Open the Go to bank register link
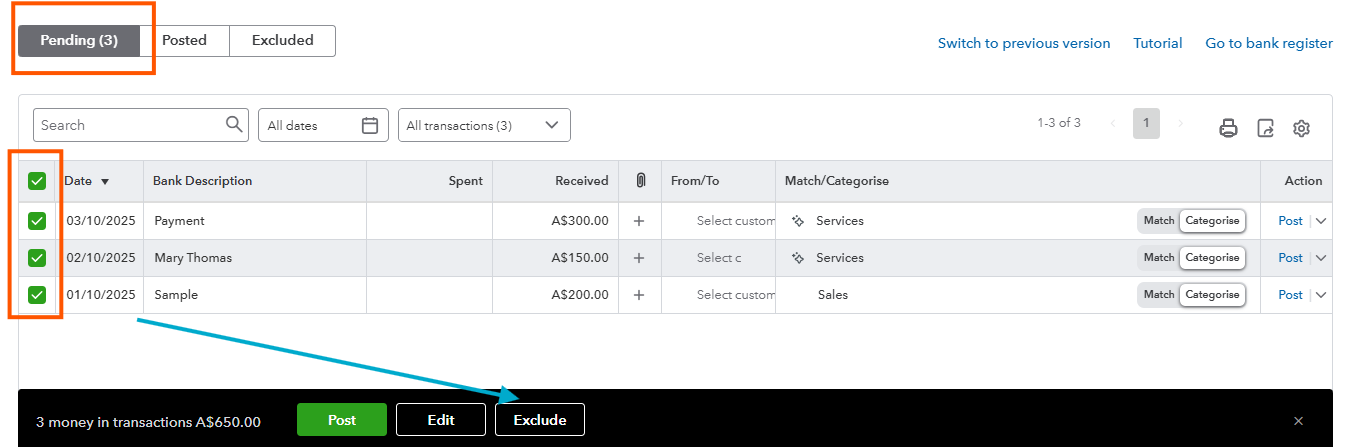This screenshot has height=447, width=1366. point(1268,43)
